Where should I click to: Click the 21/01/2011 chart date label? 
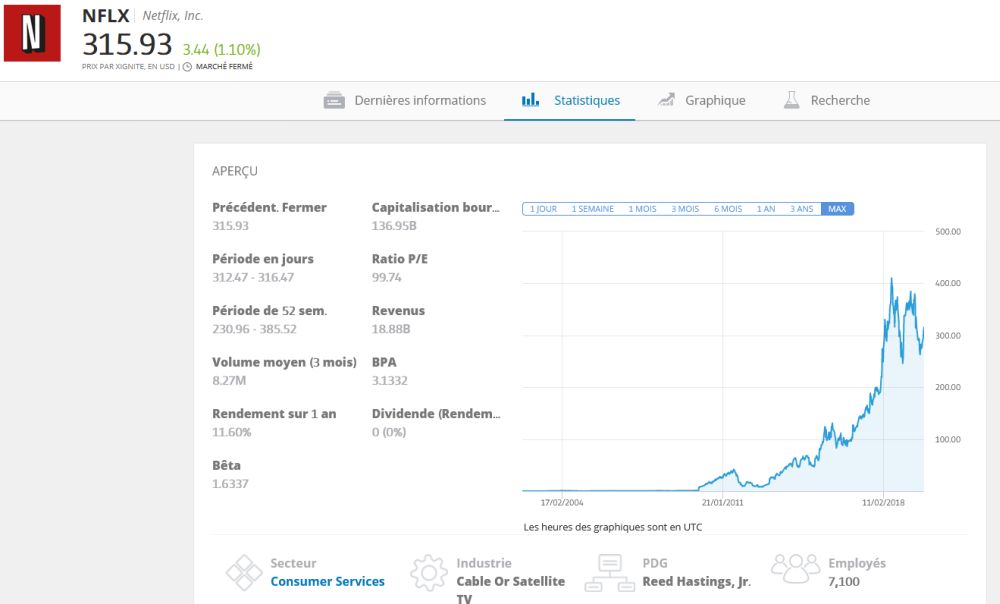(723, 503)
